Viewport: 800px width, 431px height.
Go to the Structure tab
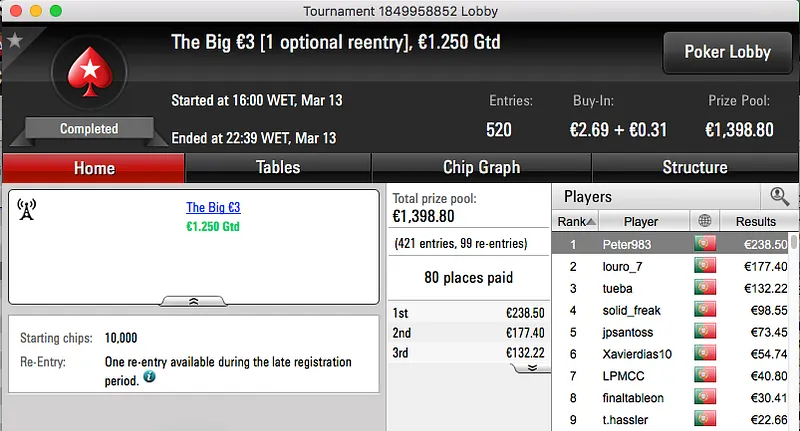(x=694, y=167)
